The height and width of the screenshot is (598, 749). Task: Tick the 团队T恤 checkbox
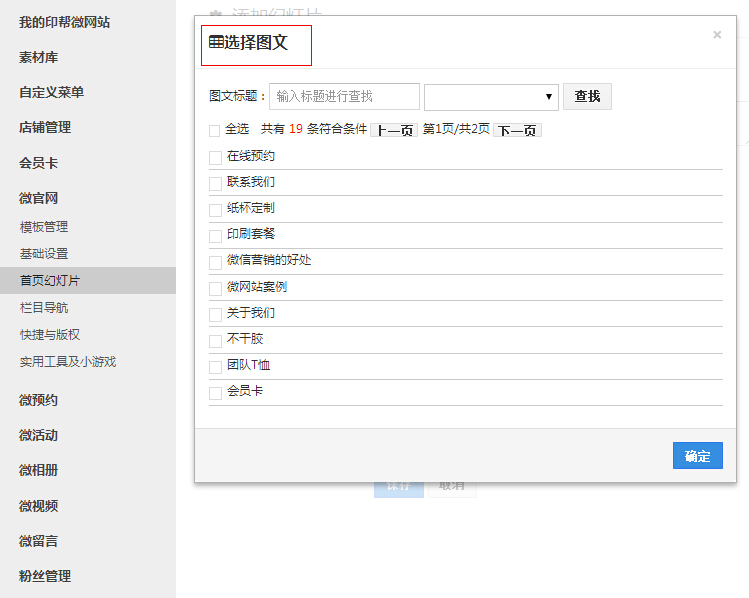(215, 367)
